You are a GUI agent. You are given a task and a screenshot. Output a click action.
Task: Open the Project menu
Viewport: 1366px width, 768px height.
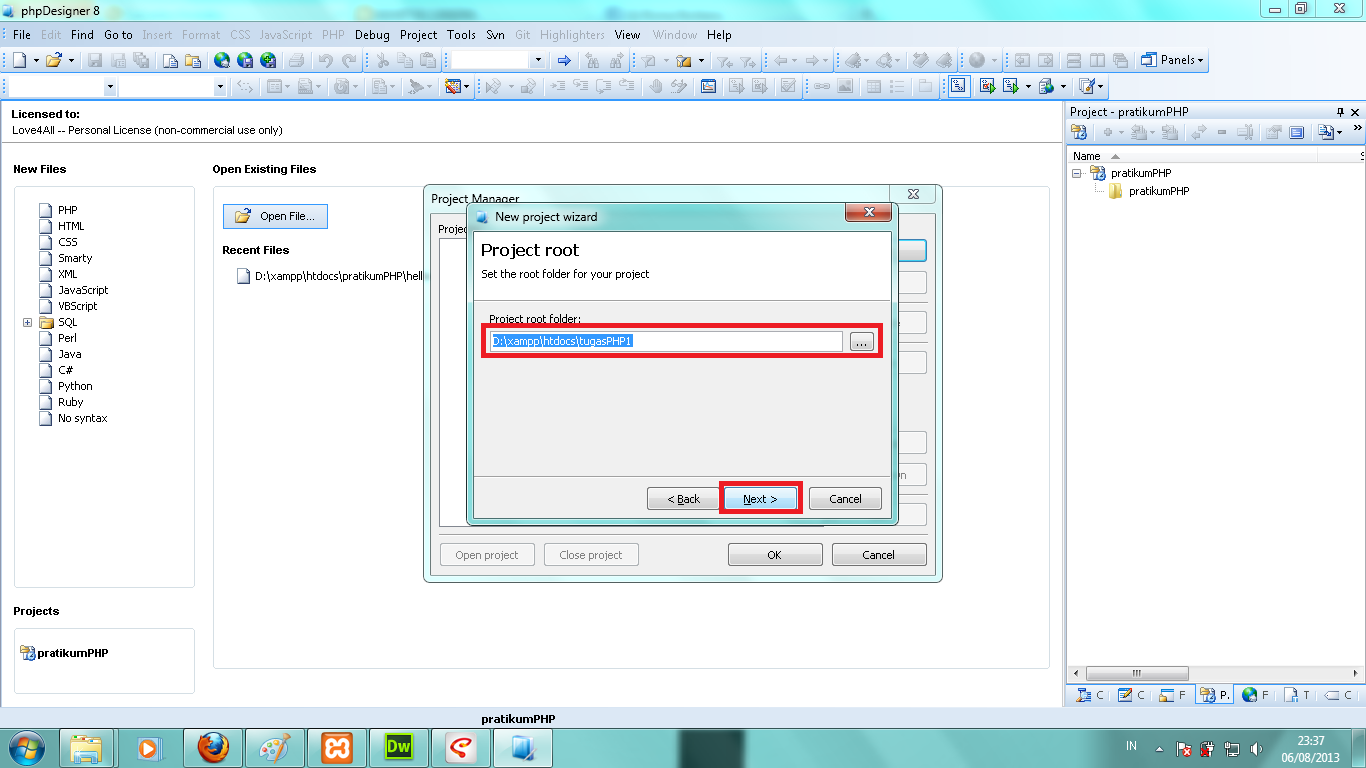coord(419,35)
